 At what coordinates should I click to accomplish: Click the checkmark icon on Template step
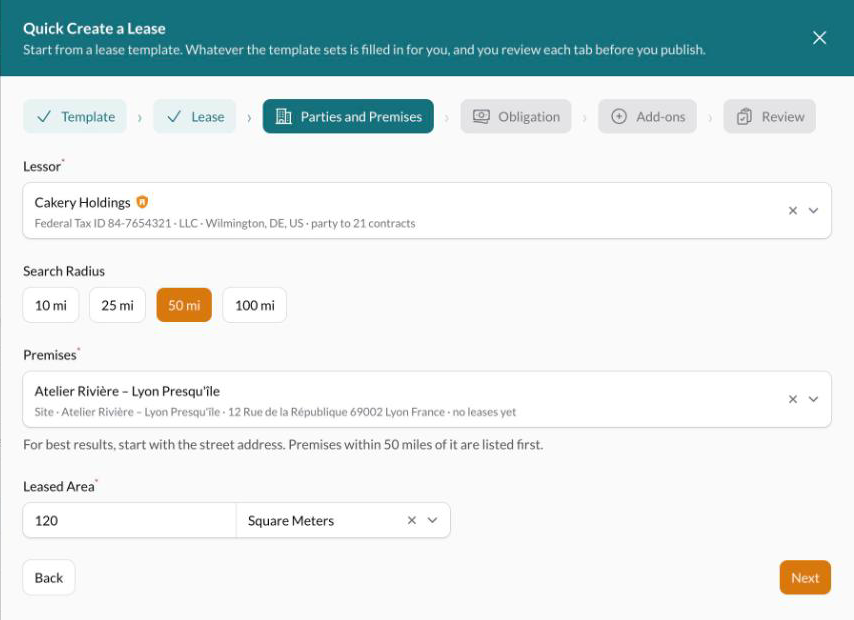[x=44, y=117]
